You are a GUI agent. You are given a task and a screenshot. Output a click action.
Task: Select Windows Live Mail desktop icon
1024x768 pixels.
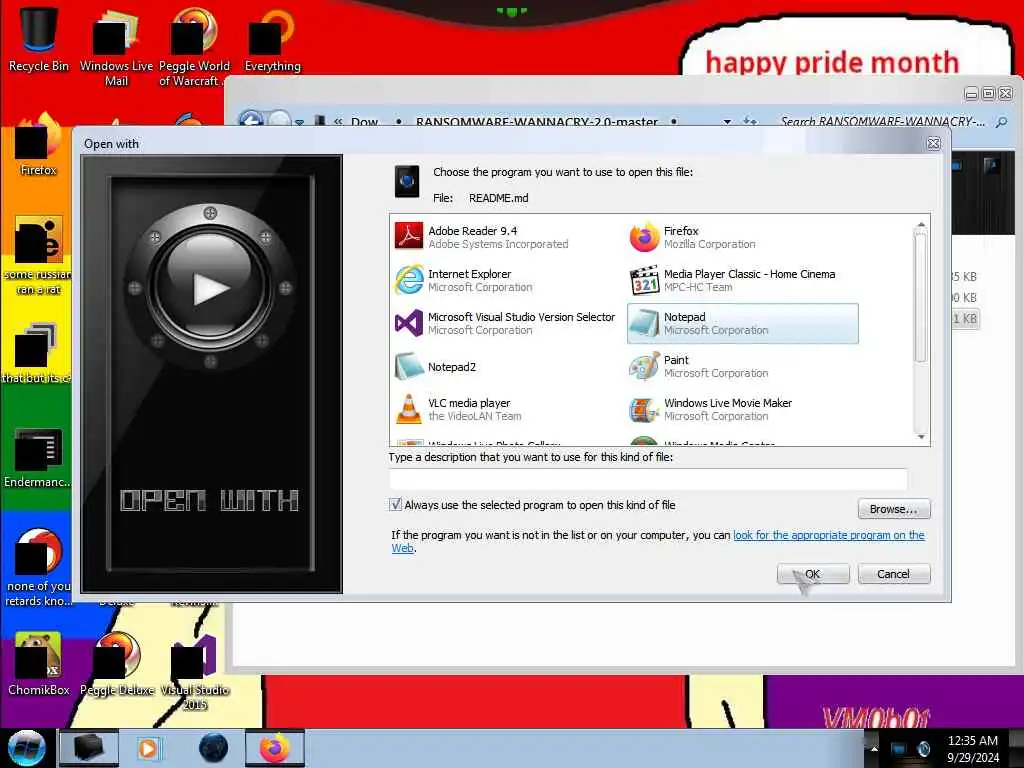click(116, 47)
